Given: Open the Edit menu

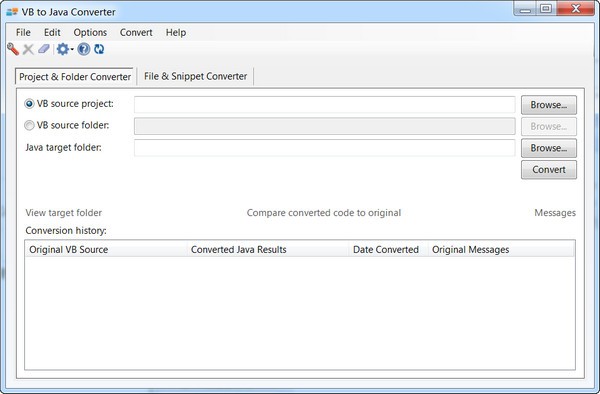Looking at the screenshot, I should pos(52,33).
